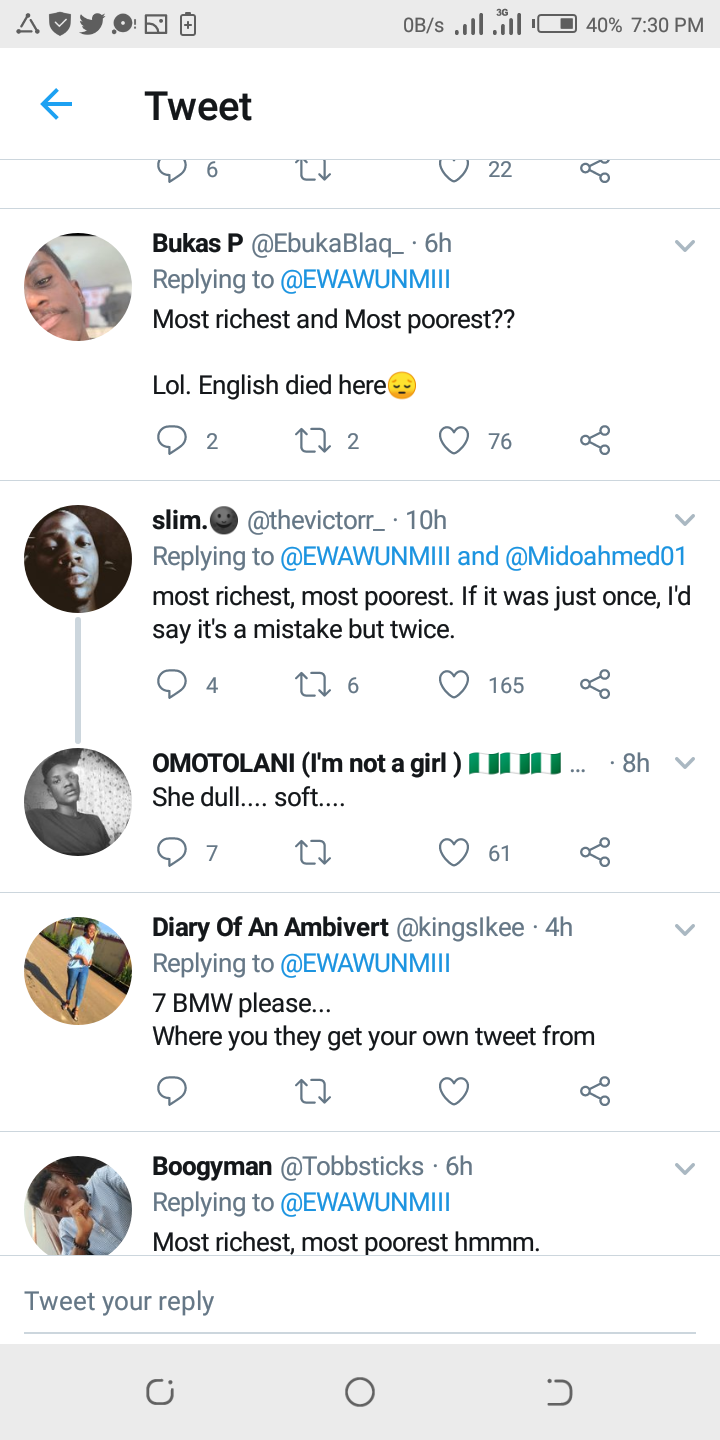Tap the "Tweet your reply" field
Viewport: 720px width, 1440px height.
pyautogui.click(x=360, y=1301)
